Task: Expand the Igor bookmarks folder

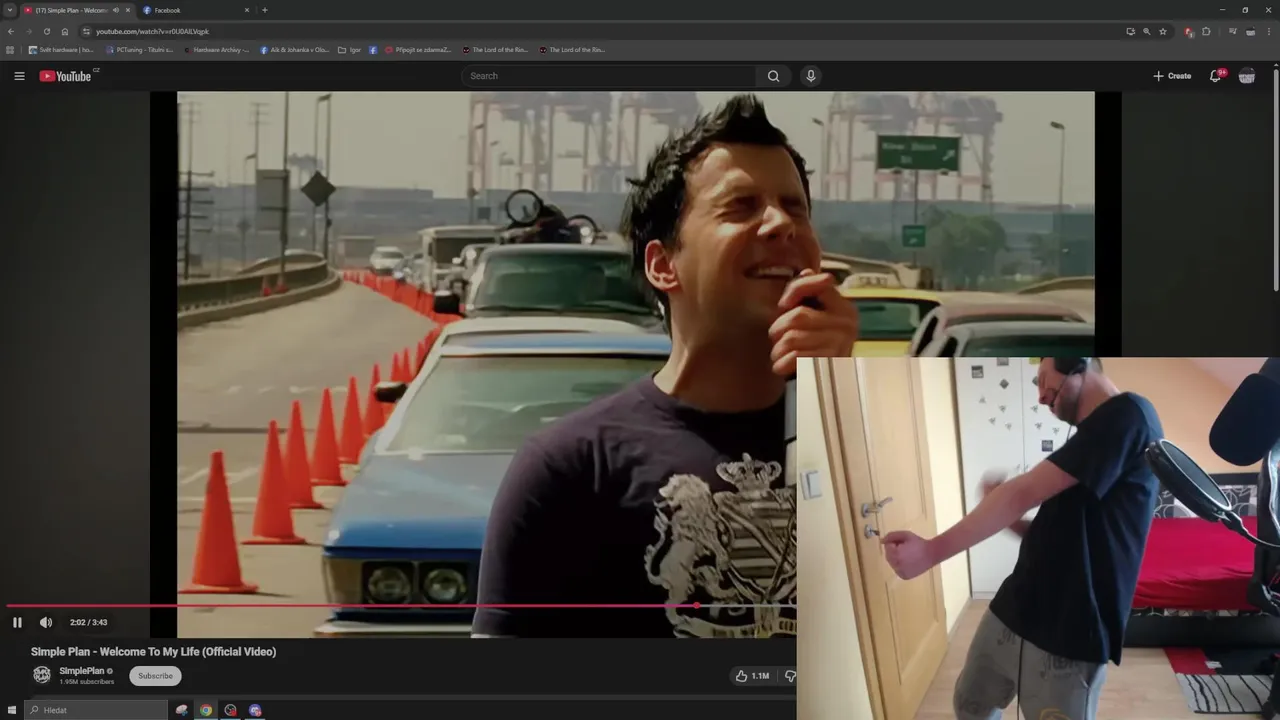Action: [349, 50]
